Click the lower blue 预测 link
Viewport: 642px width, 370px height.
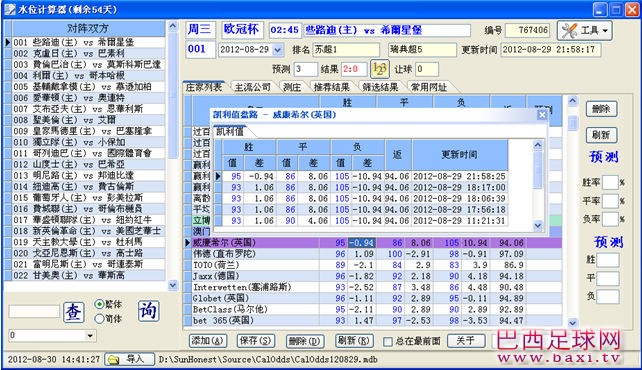(x=608, y=242)
